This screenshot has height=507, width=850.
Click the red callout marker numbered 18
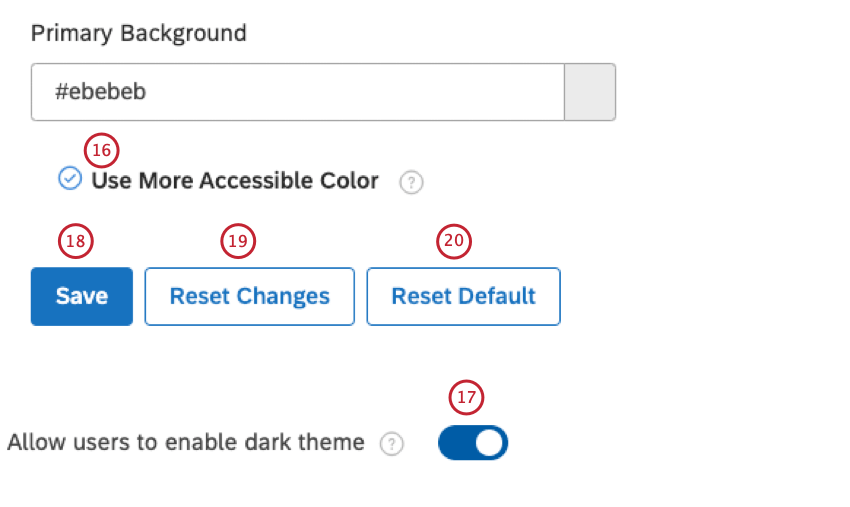click(x=76, y=241)
